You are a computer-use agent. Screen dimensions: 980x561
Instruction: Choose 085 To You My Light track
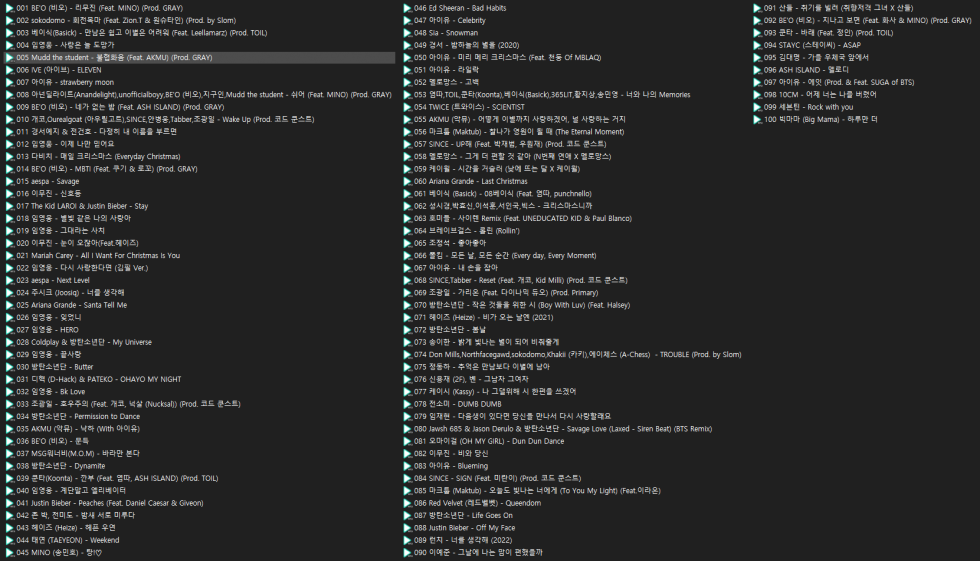(537, 490)
